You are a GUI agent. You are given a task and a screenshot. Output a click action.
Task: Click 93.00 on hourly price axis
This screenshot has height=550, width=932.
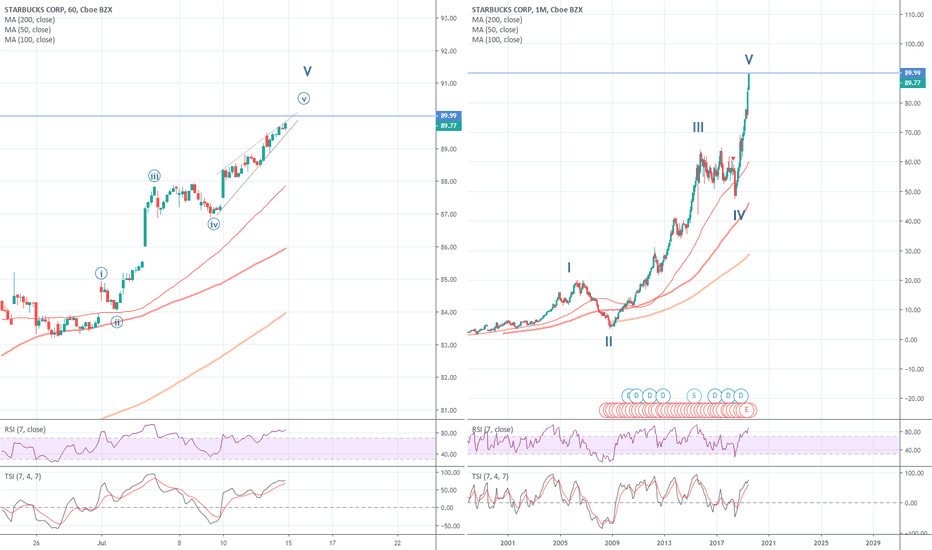pyautogui.click(x=449, y=18)
